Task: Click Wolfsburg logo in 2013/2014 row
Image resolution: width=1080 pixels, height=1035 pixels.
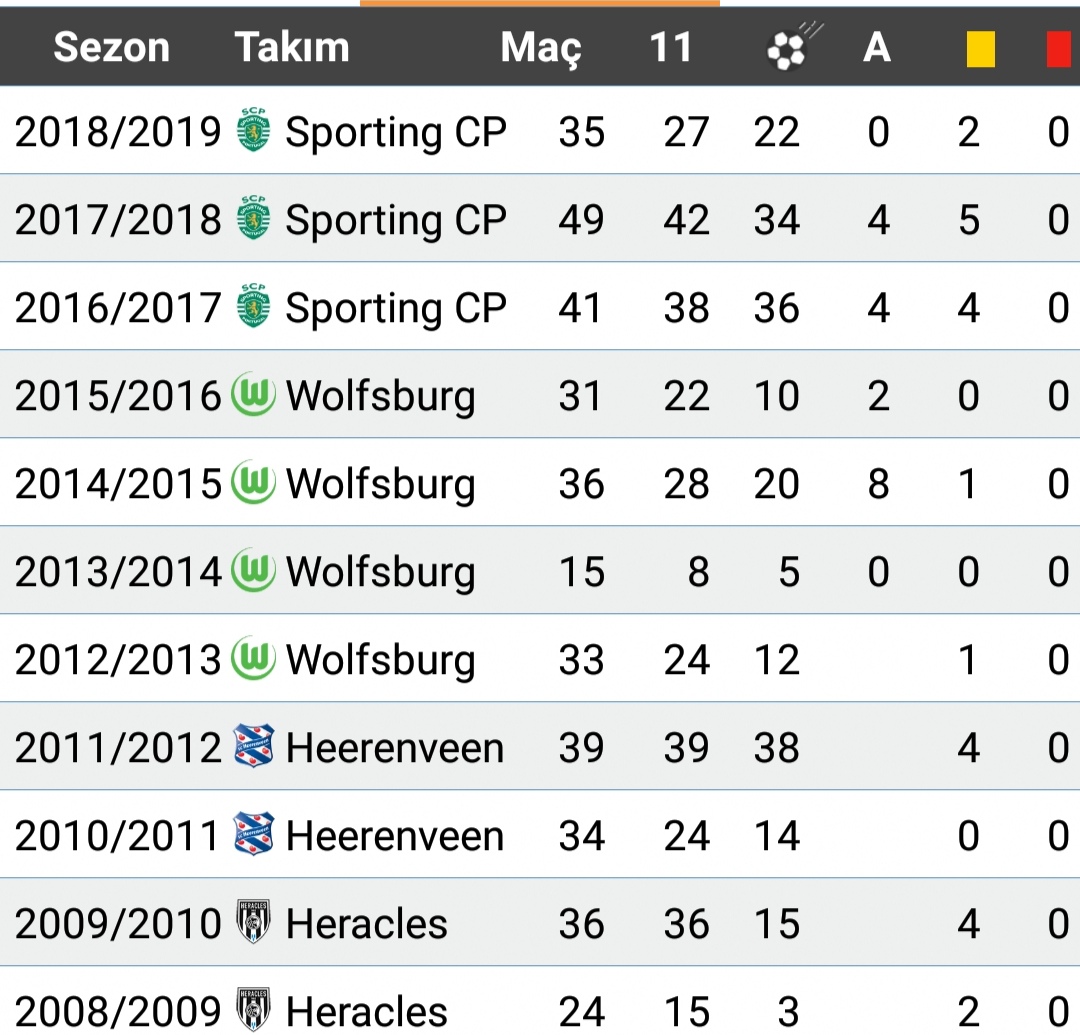Action: [253, 571]
